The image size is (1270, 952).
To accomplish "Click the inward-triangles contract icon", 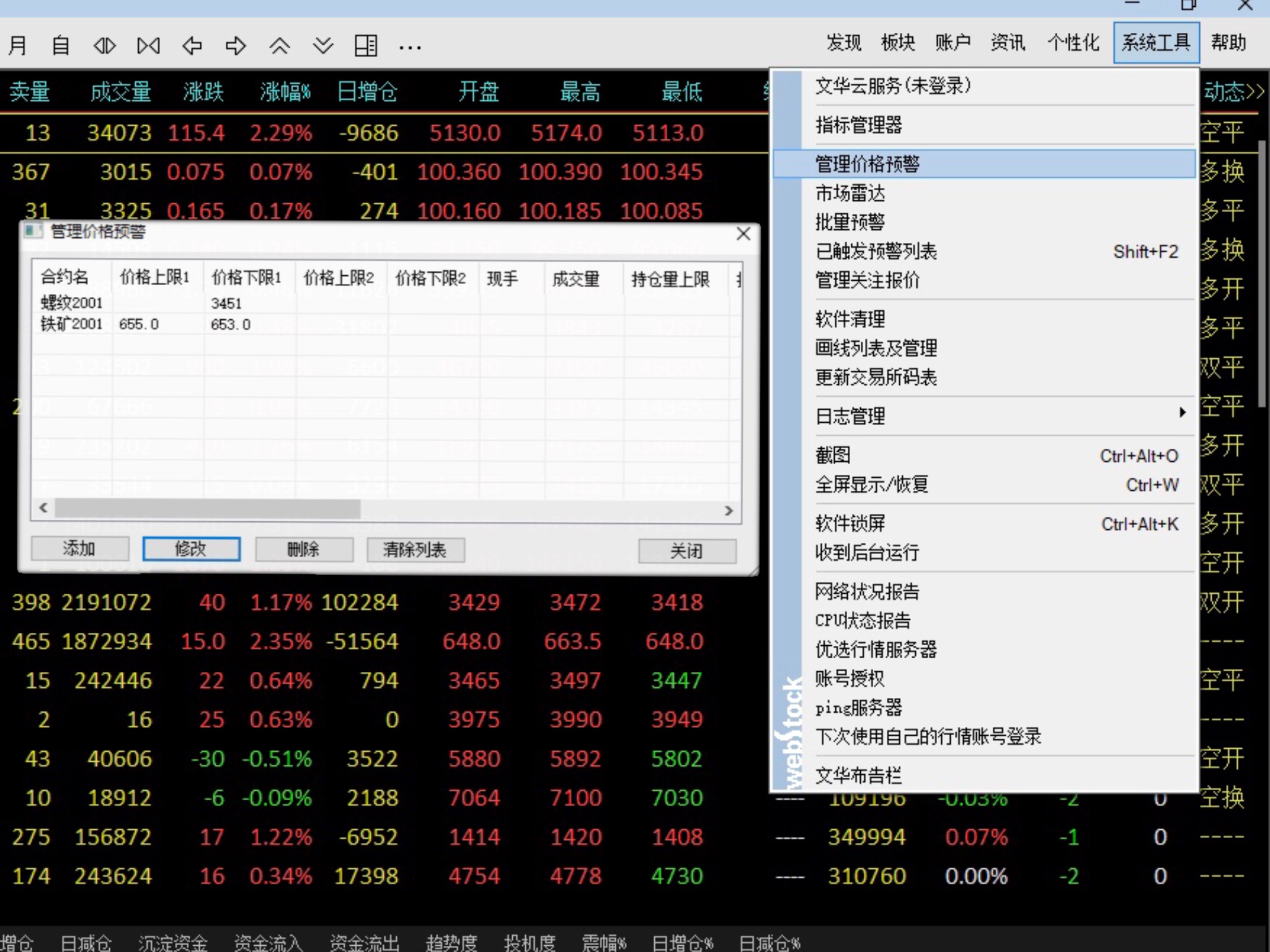I will (x=148, y=45).
